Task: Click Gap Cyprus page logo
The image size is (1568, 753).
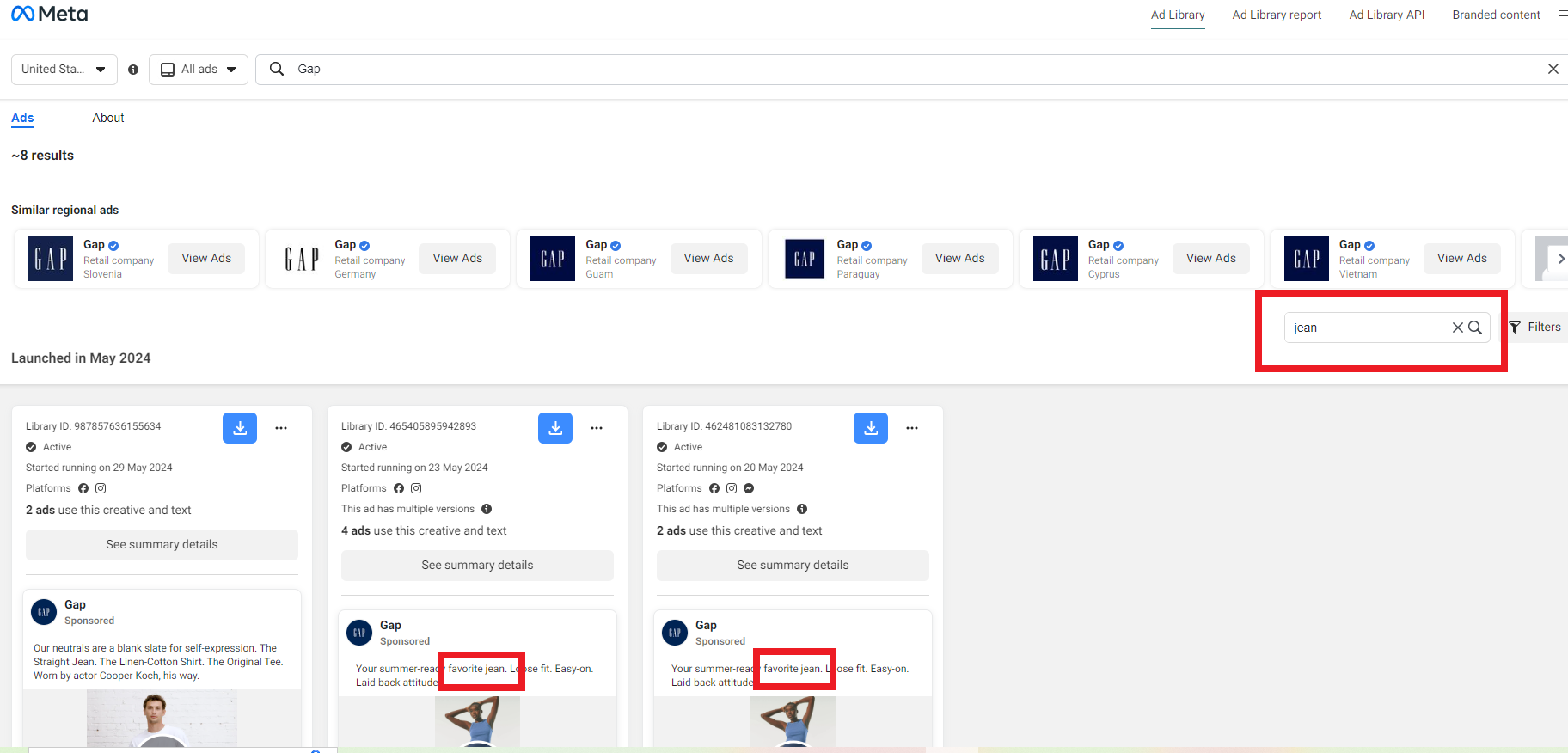Action: [x=1056, y=259]
